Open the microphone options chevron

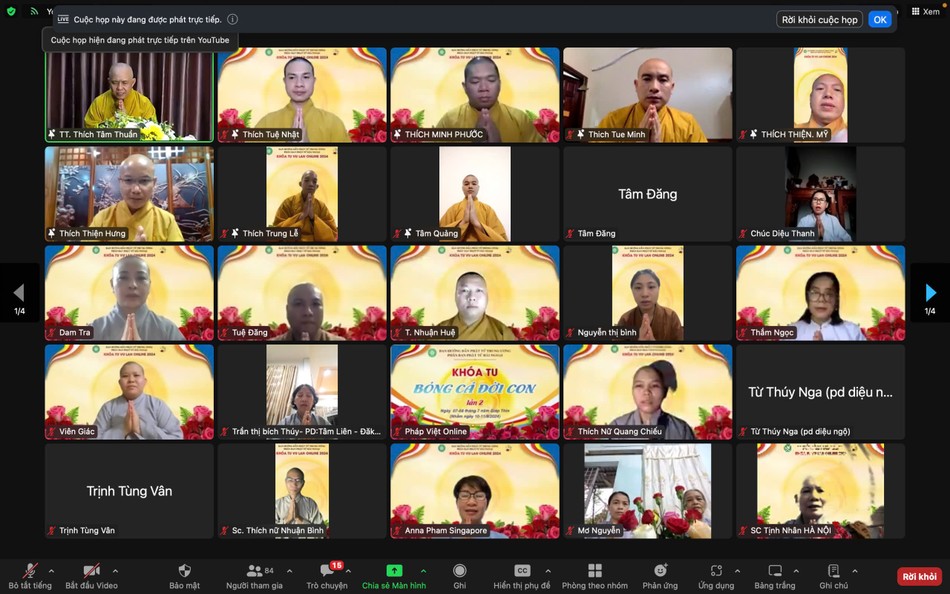click(50, 570)
